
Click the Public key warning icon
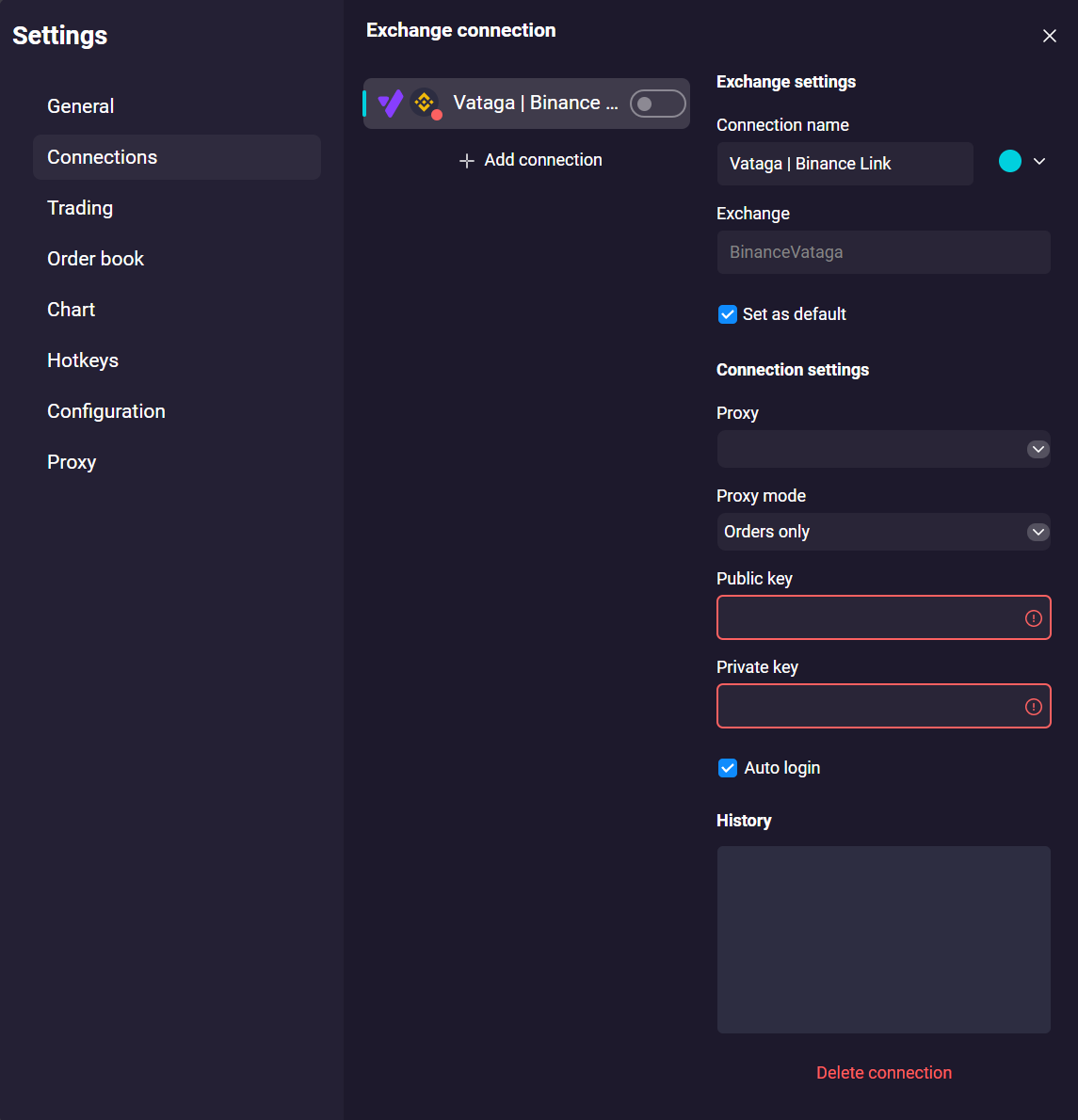pos(1033,617)
